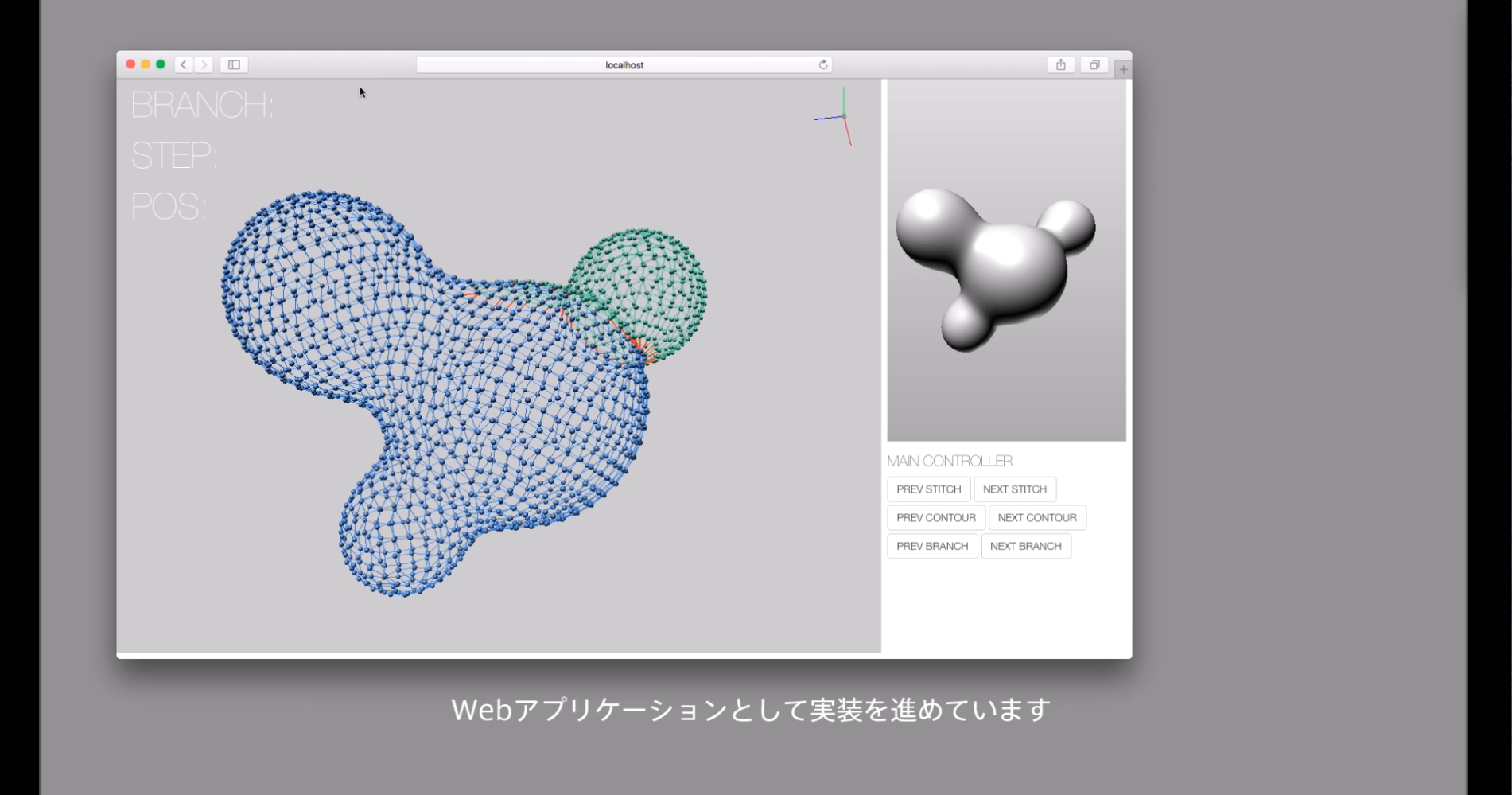Click the Safari forward navigation arrow
This screenshot has height=795, width=1512.
(204, 64)
